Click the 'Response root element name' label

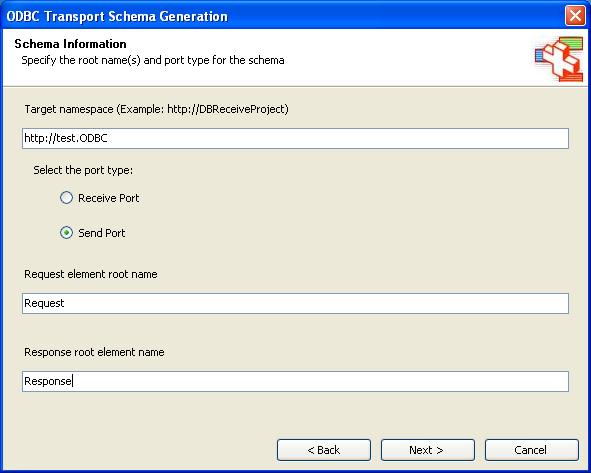pyautogui.click(x=94, y=352)
